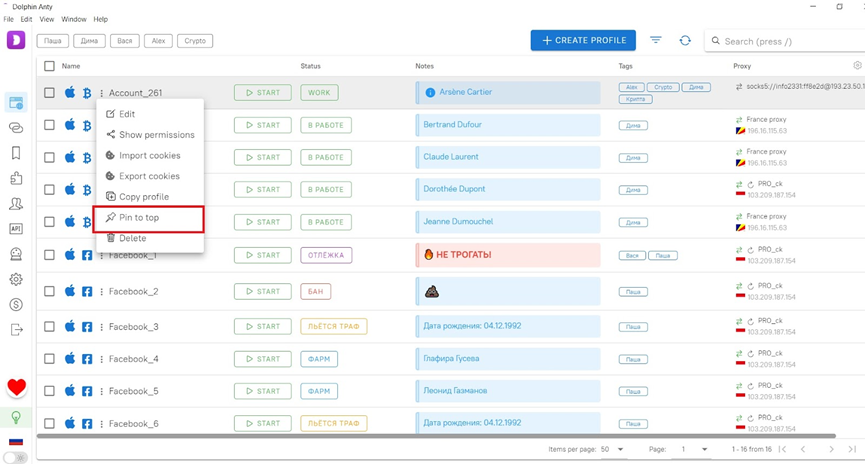Open the В РАБОТЕ status of Bertrand Dufour
Viewport: 865px width, 464px height.
coord(326,125)
